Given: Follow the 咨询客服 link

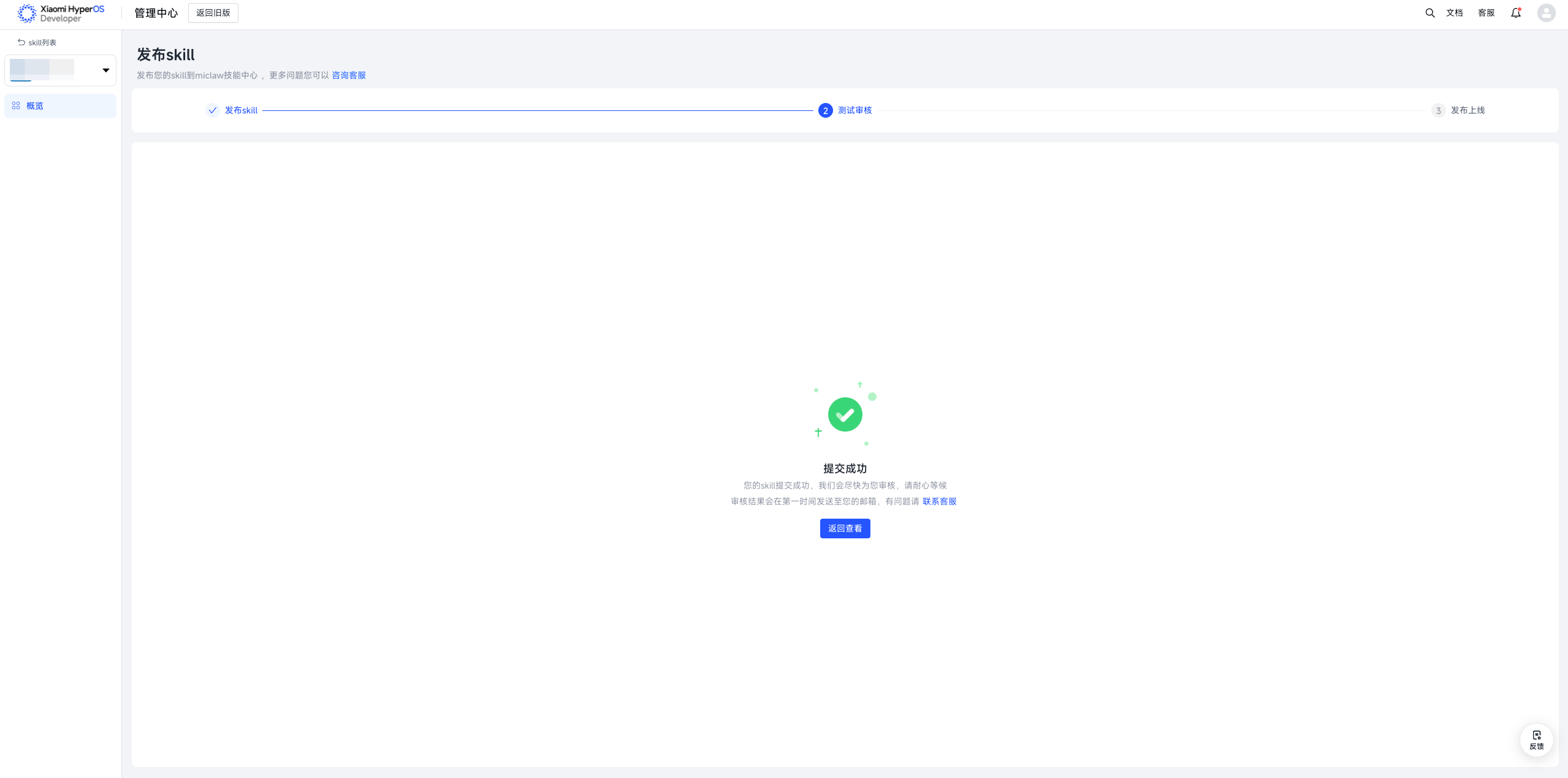Looking at the screenshot, I should [x=348, y=75].
